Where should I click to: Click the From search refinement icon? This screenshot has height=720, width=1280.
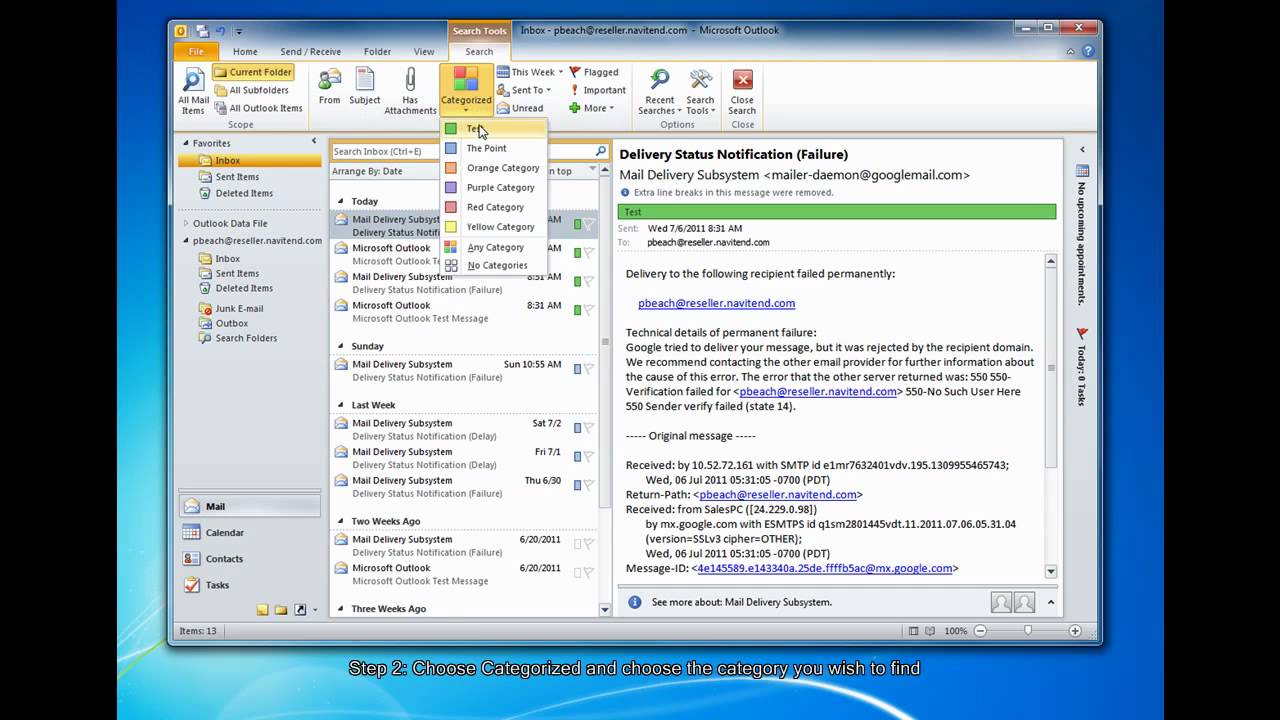tap(329, 87)
